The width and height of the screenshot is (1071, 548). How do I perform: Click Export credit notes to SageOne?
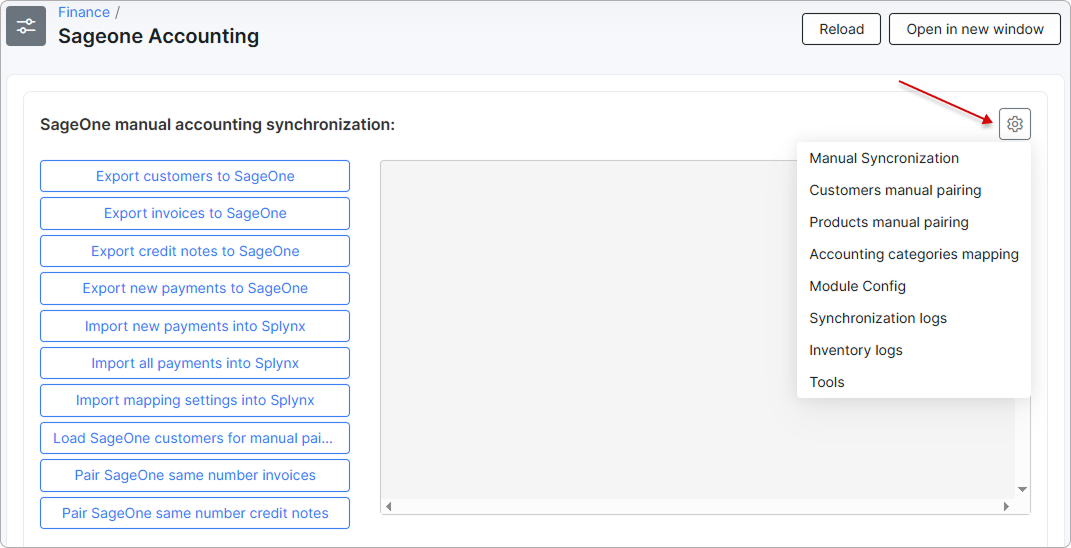click(x=195, y=251)
